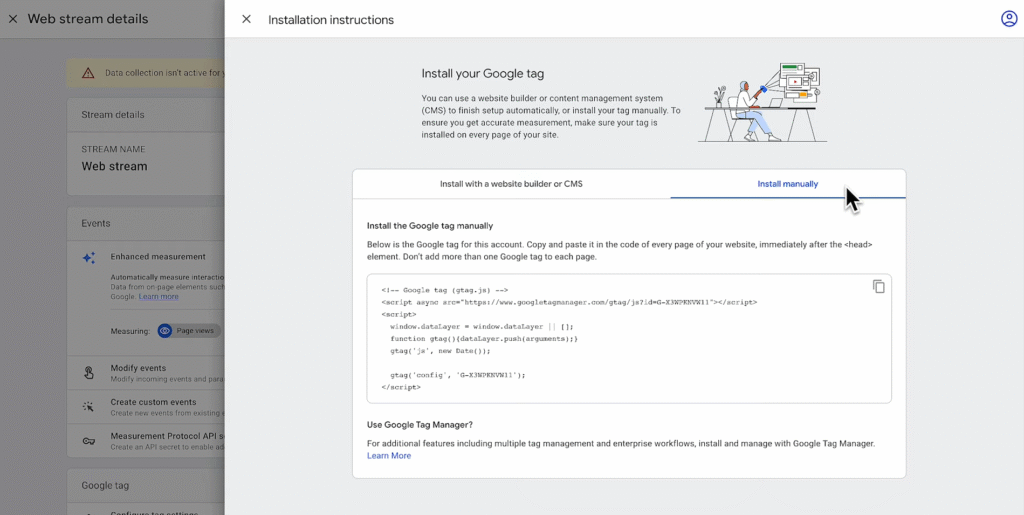1024x515 pixels.
Task: Click the script async src line
Action: (x=569, y=302)
